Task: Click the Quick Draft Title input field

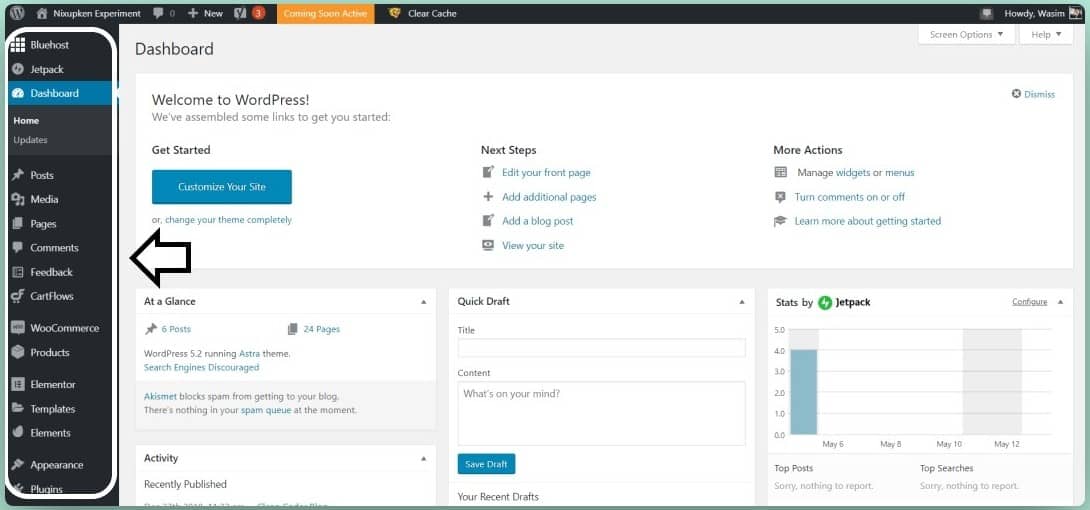Action: [601, 348]
